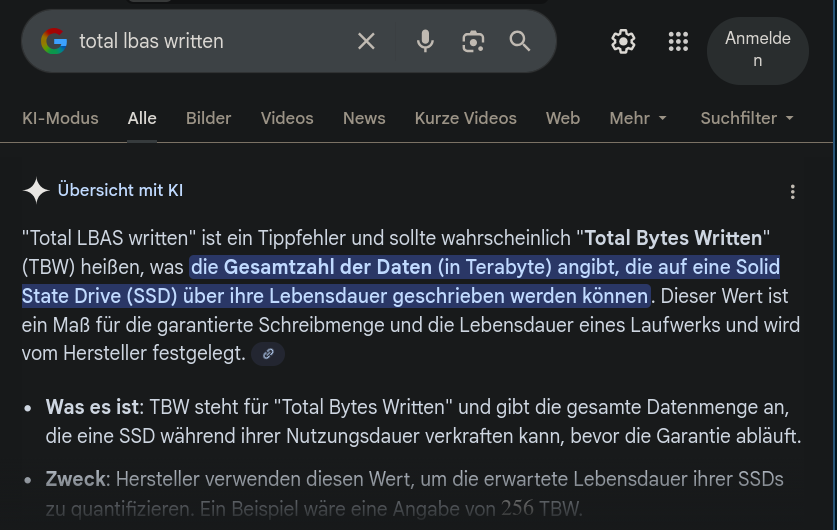The width and height of the screenshot is (837, 530).
Task: Open the AI overview three-dot menu
Action: click(792, 191)
